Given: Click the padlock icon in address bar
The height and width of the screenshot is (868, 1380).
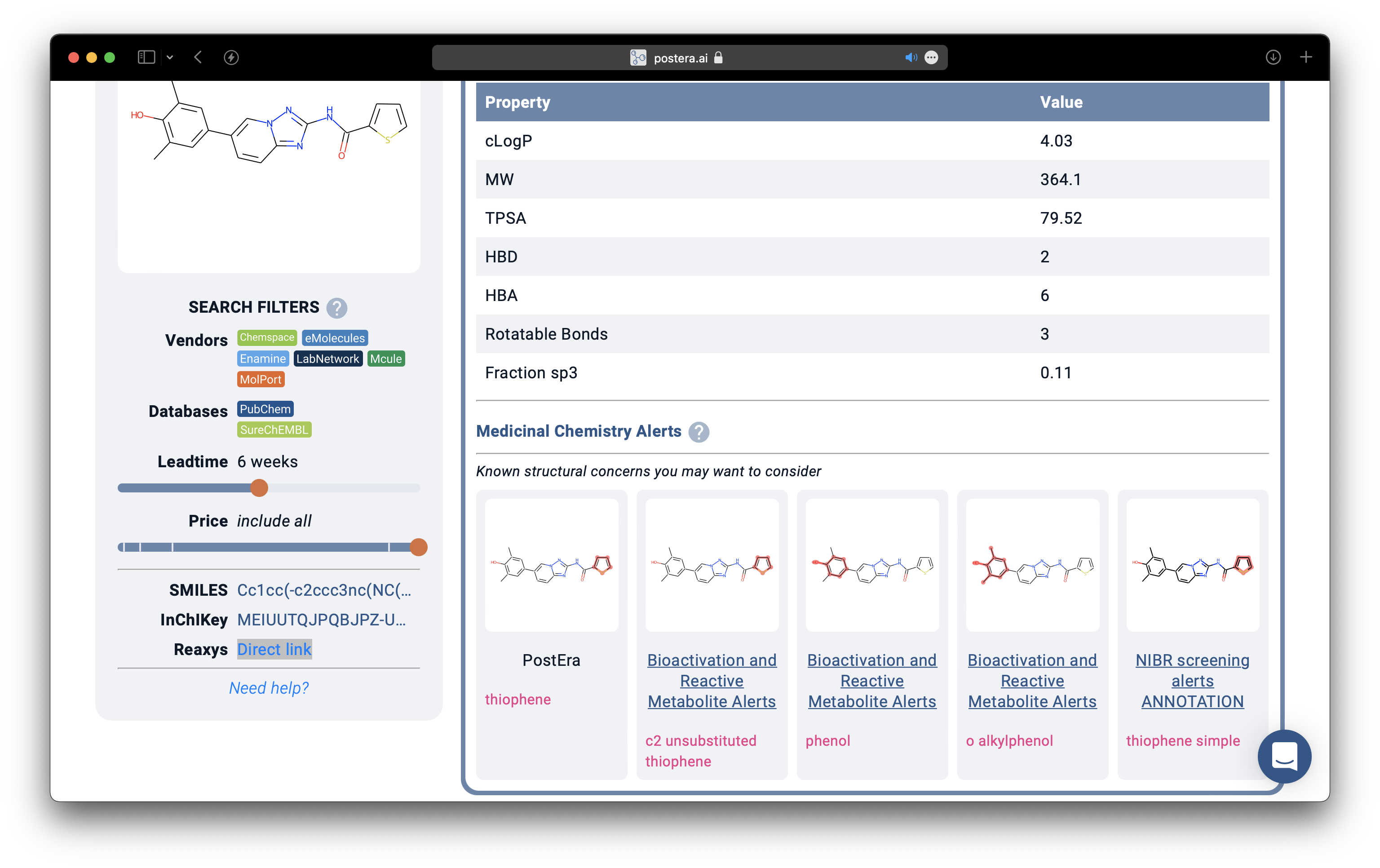Looking at the screenshot, I should 718,58.
